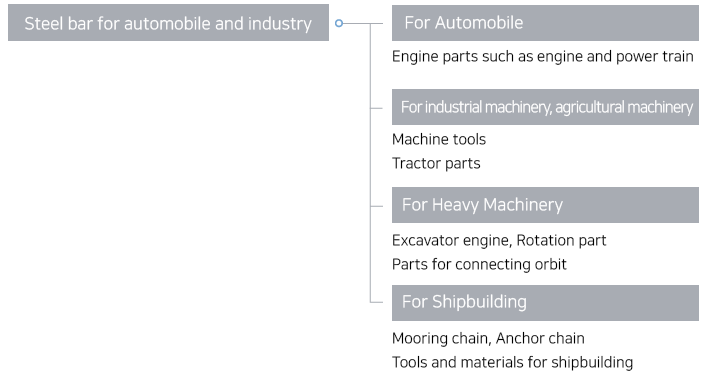Open the For Automobile header
The height and width of the screenshot is (379, 710).
coord(545,23)
